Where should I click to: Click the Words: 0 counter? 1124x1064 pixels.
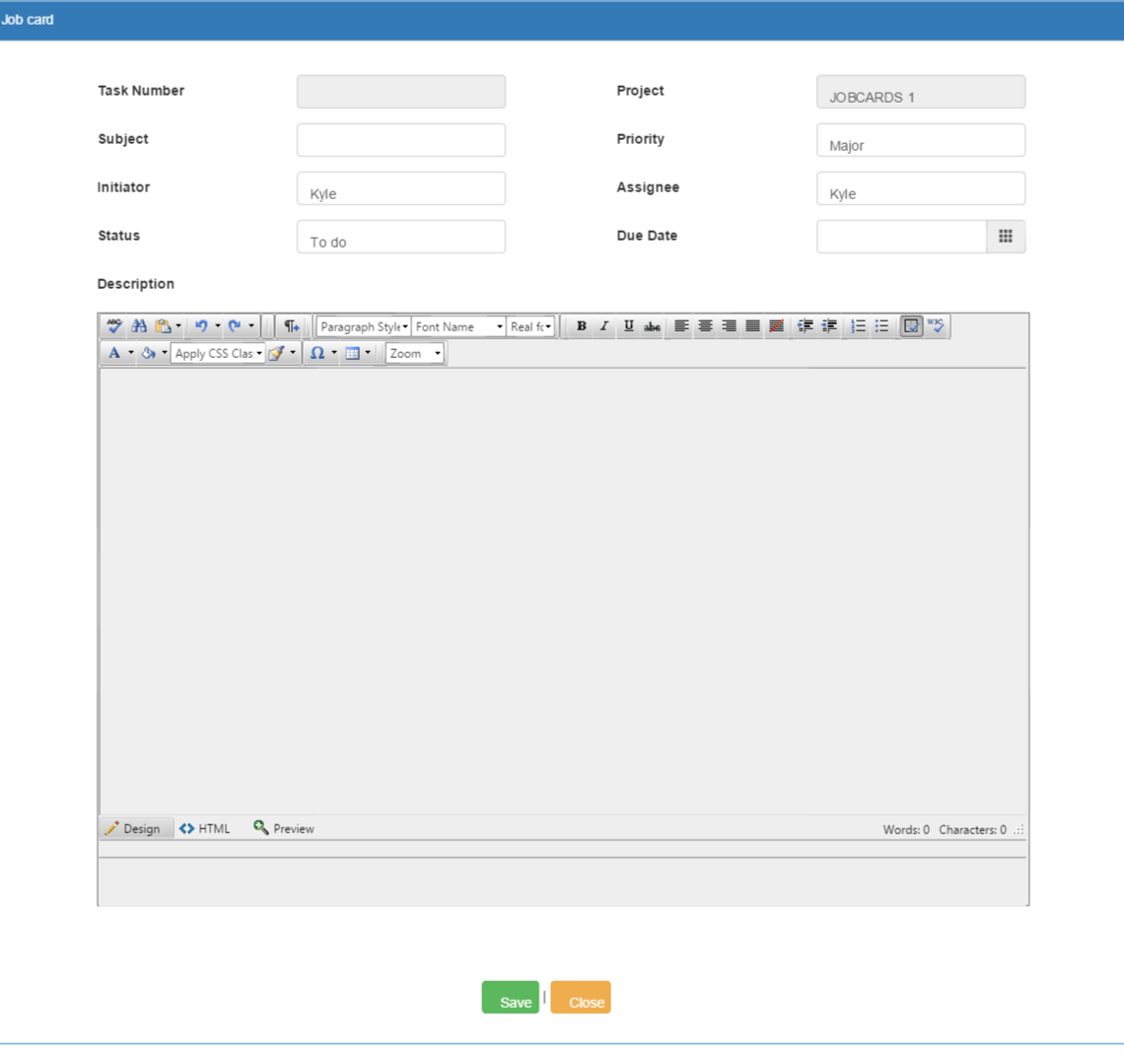[x=906, y=829]
